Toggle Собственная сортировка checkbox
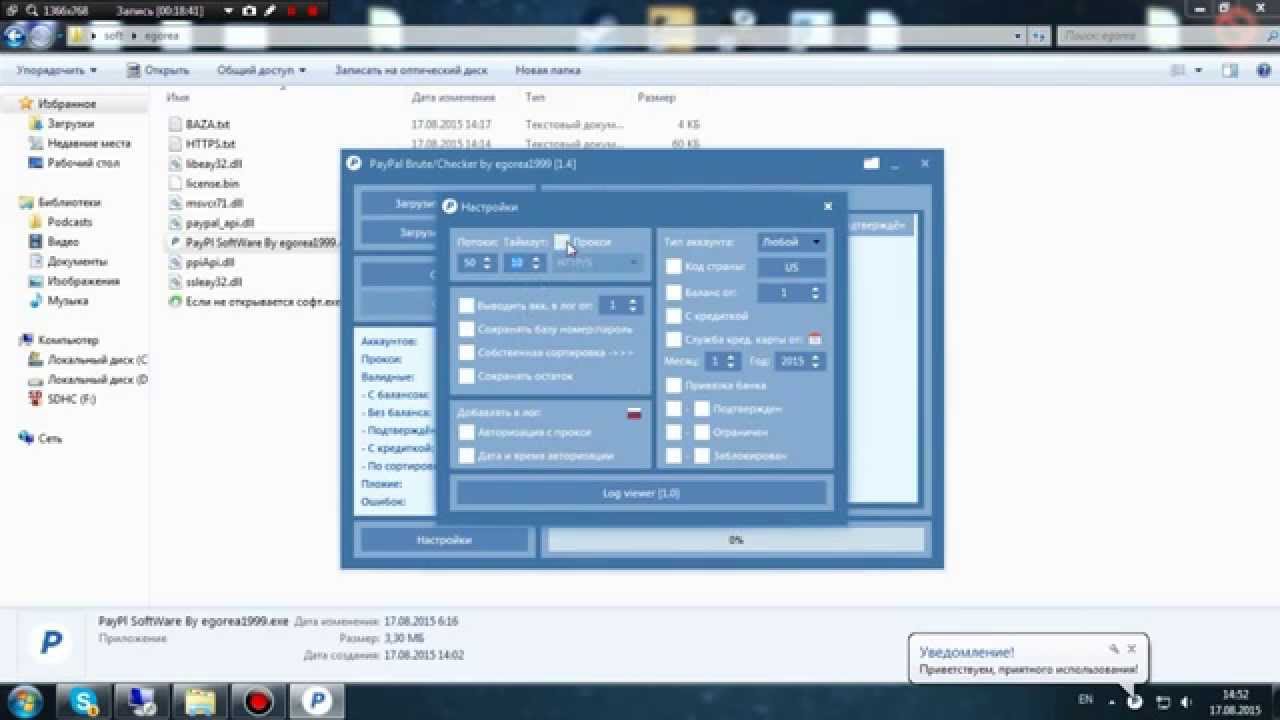This screenshot has height=720, width=1280. pos(466,353)
